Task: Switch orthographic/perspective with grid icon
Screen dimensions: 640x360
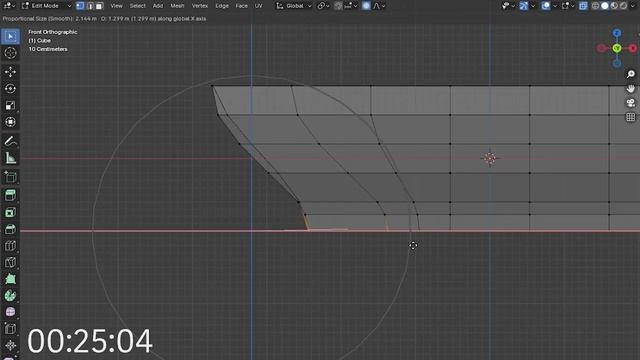Action: pyautogui.click(x=631, y=118)
